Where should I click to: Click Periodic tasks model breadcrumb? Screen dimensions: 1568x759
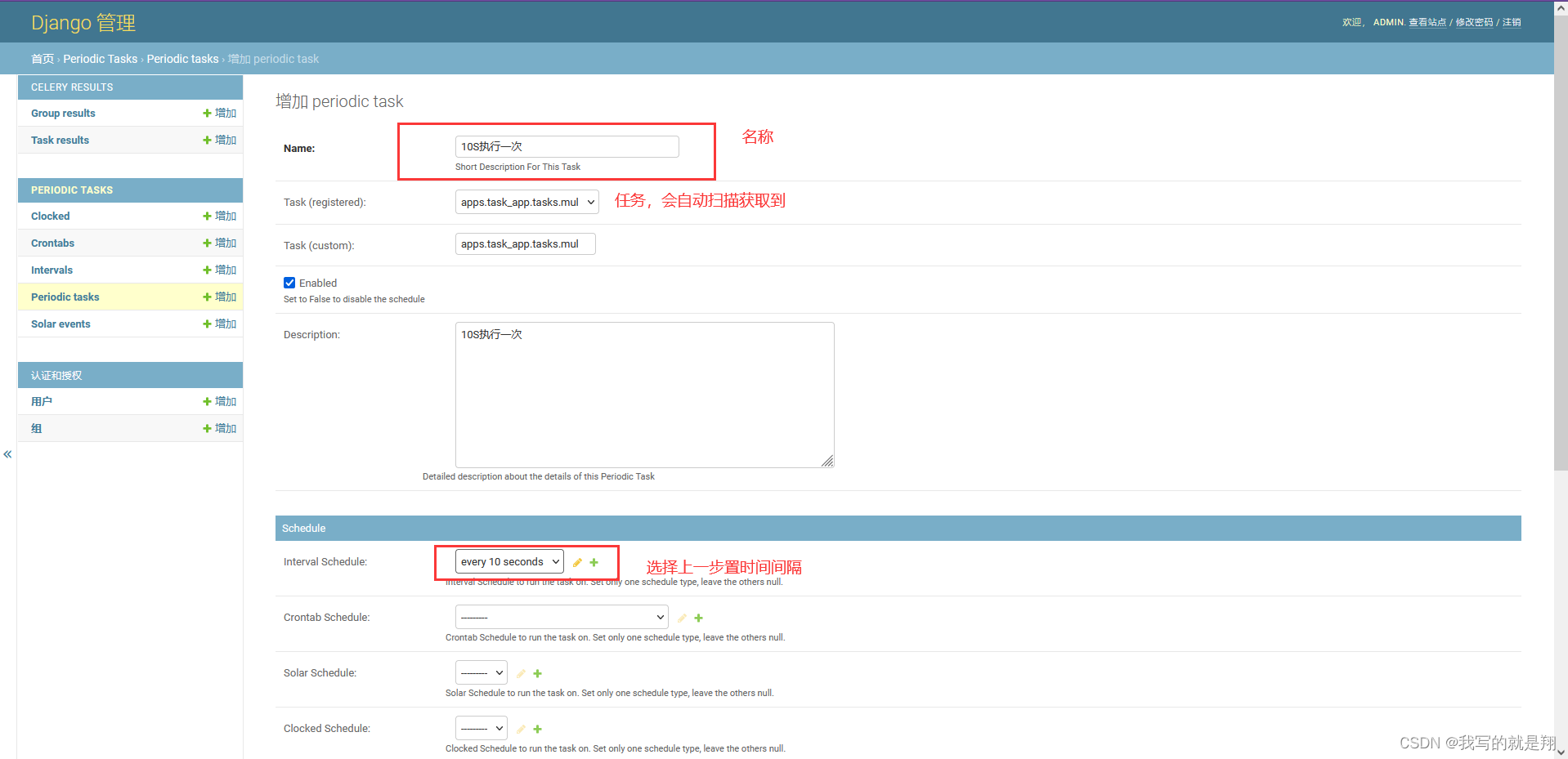pos(182,59)
